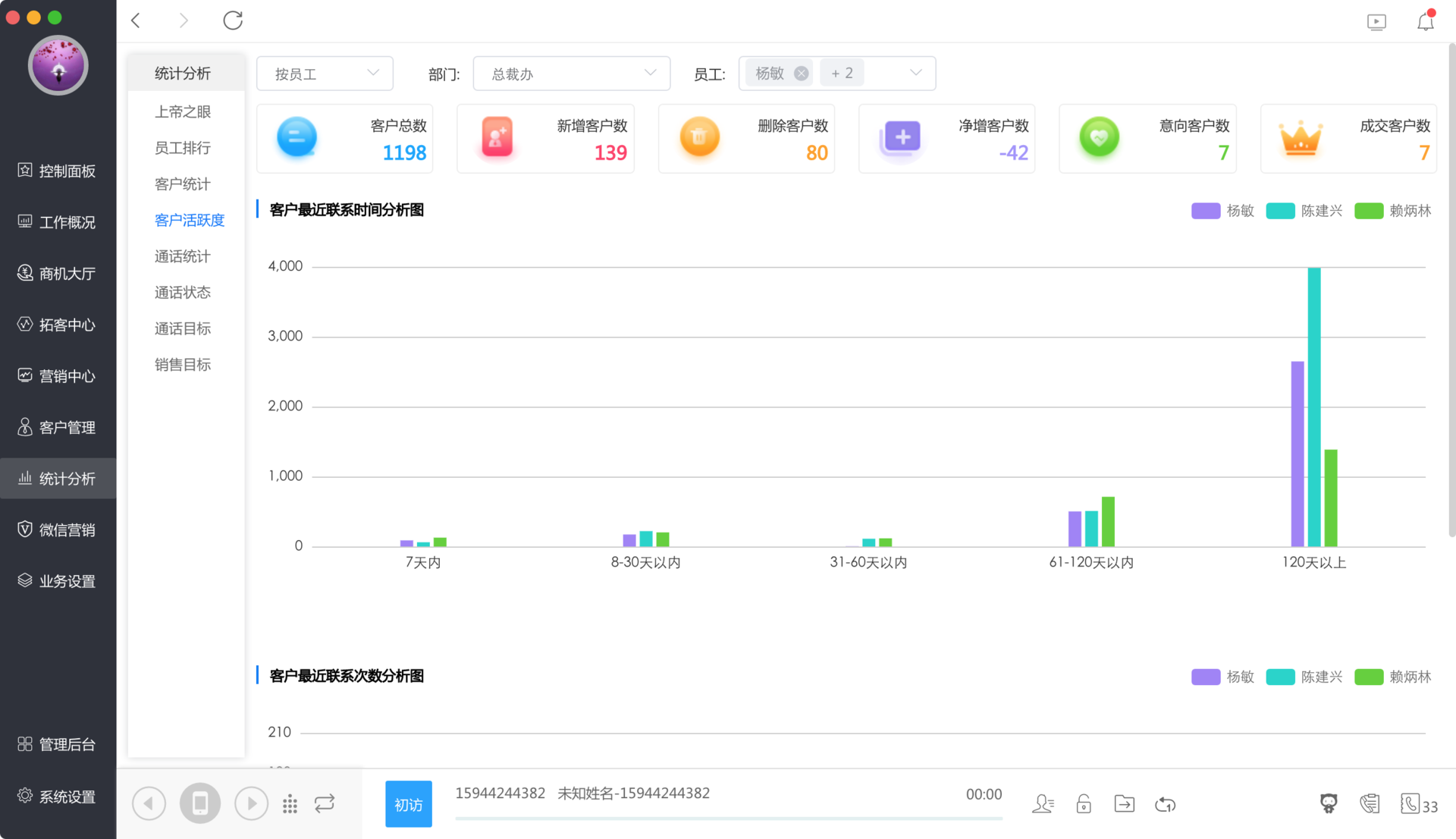Switch to 通话状态 submenu
The image size is (1456, 839).
183,293
